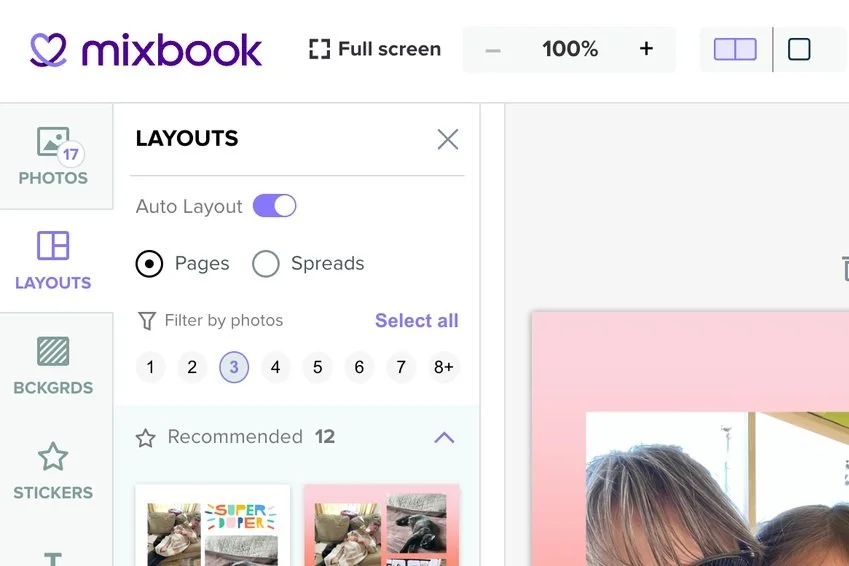849x566 pixels.
Task: Click the Filter by photos funnel icon
Action: [147, 321]
